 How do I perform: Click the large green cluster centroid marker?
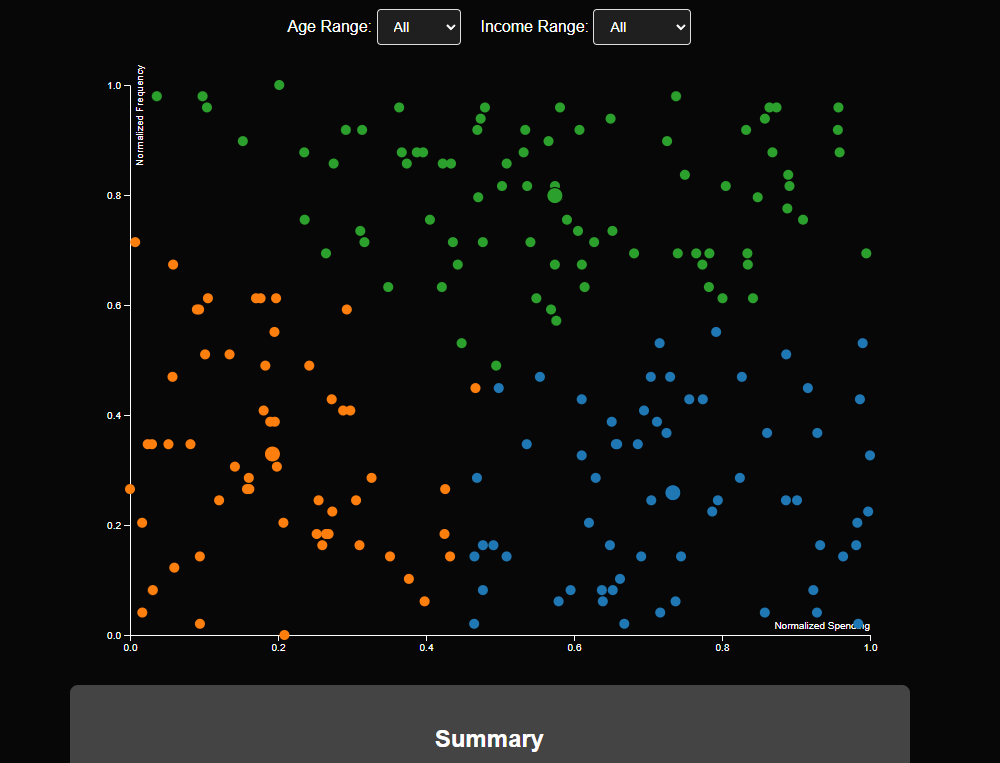[555, 195]
